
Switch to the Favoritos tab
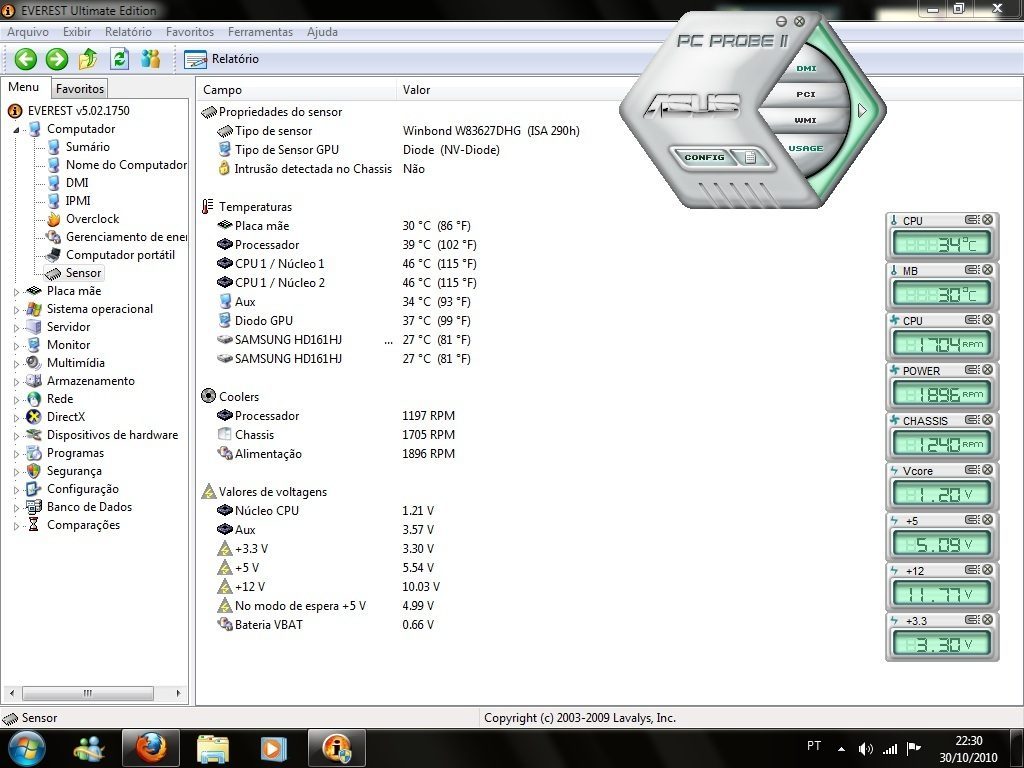[80, 88]
